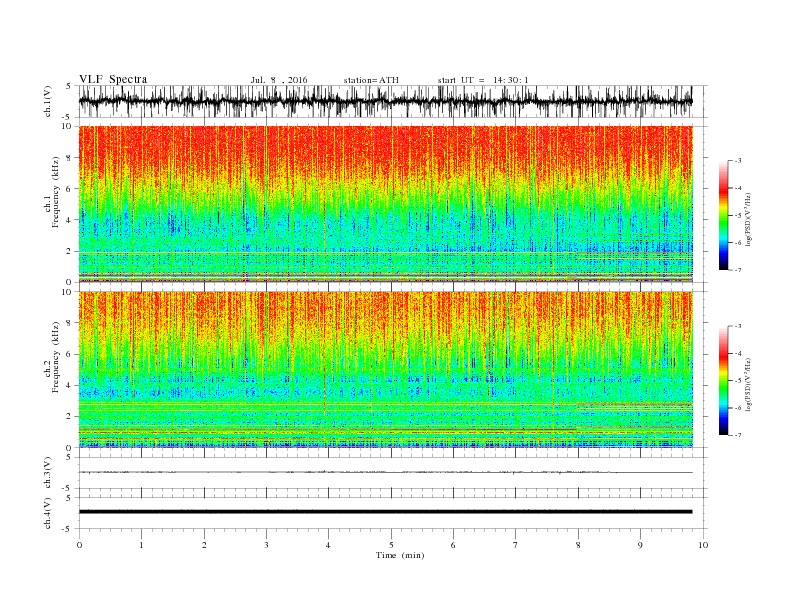
Task: Click the ch.2 "Frequency (kHz)" axis label
Action: (56, 357)
